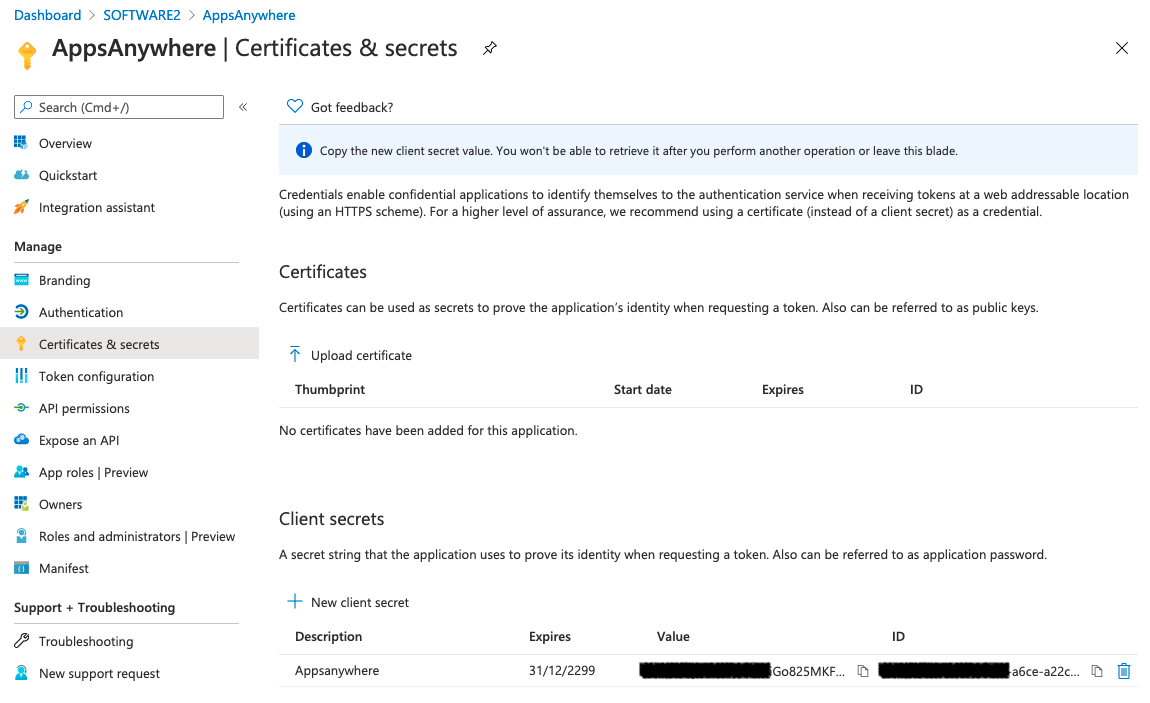Click the info icon in banner
The image size is (1150, 703).
coord(303,151)
